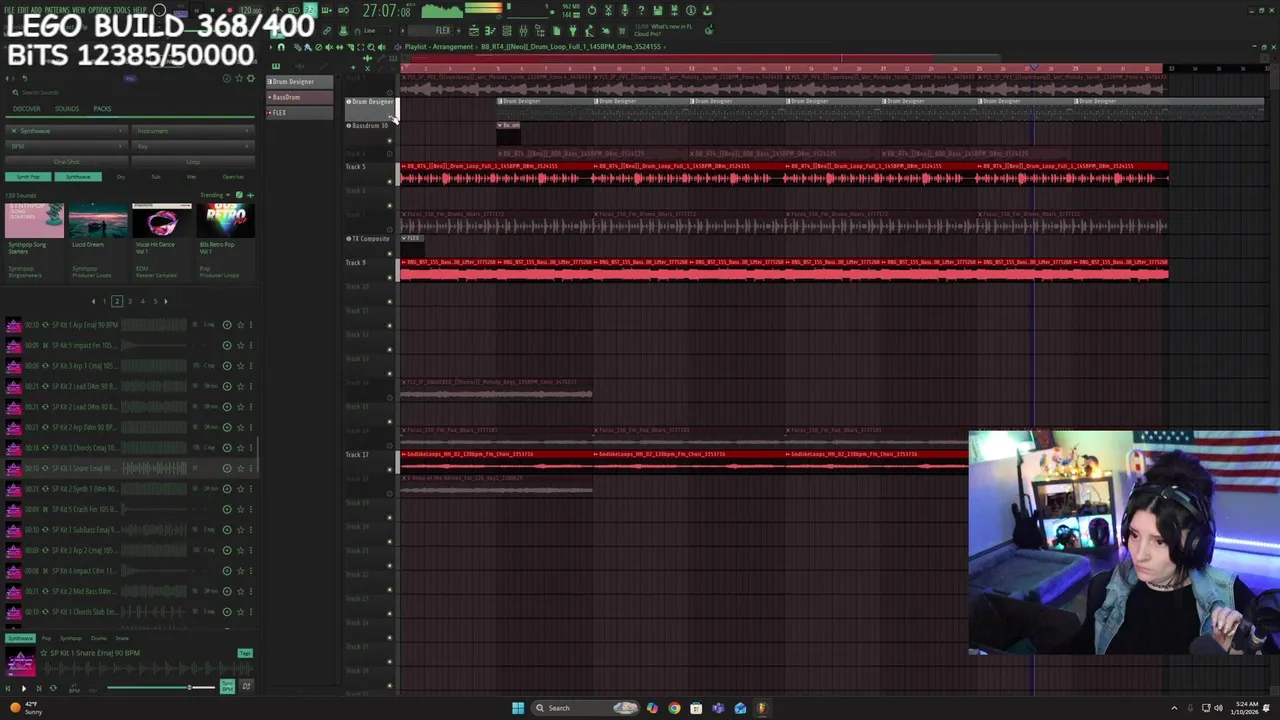Screen dimensions: 1280x720
Task: Open the mixer view icon
Action: tap(524, 30)
